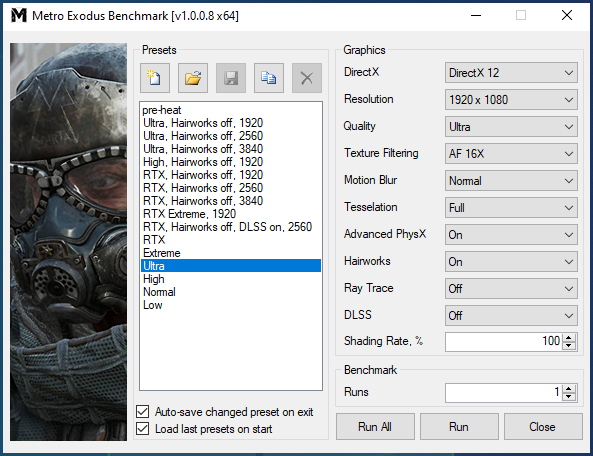Open the Resolution dropdown
593x456 pixels.
point(511,99)
